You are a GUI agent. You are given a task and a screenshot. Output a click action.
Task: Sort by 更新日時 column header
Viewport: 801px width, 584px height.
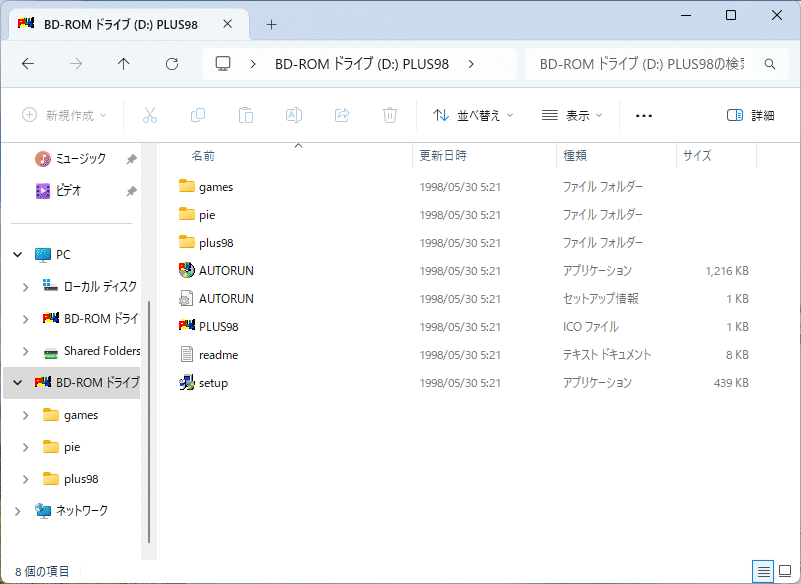443,155
